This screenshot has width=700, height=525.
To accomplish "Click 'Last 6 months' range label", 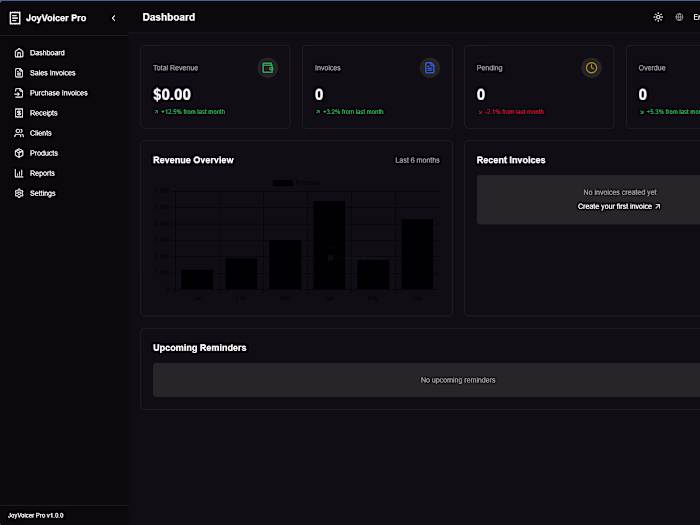I will (x=417, y=160).
